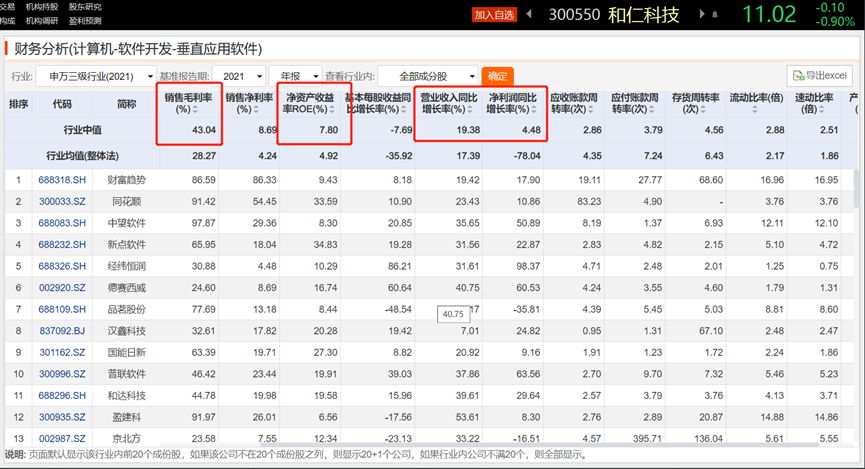The width and height of the screenshot is (865, 469).
Task: Click the 行业均值(整体法) row label
Action: (x=83, y=156)
